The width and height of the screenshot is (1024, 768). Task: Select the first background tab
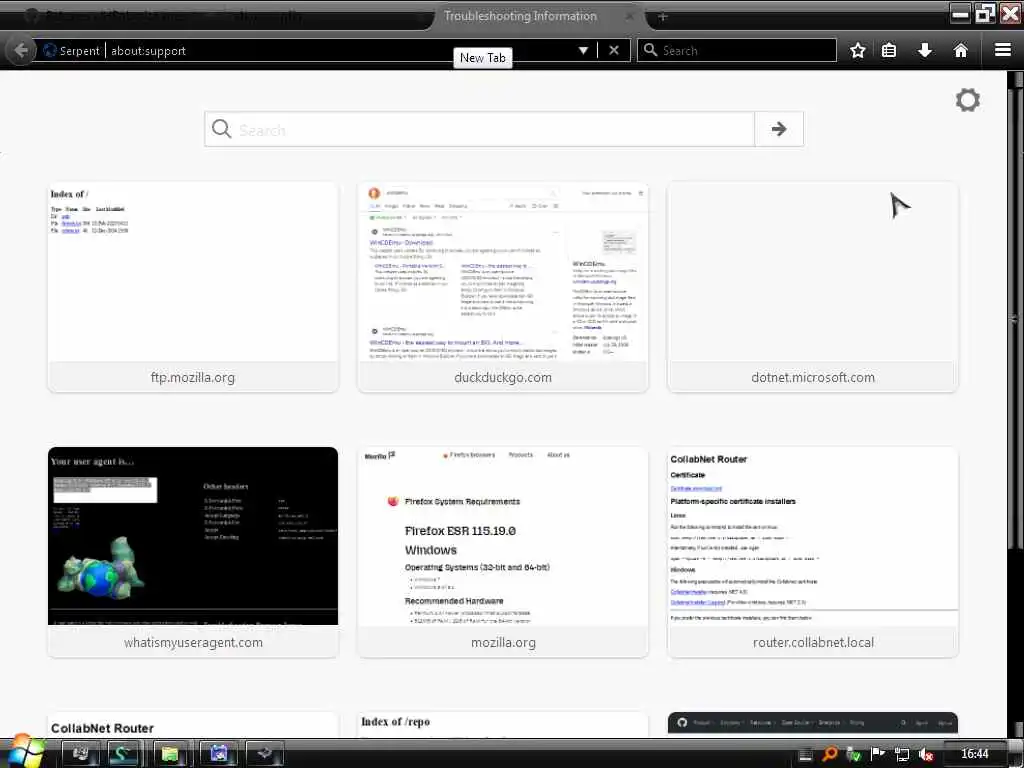tap(216, 16)
